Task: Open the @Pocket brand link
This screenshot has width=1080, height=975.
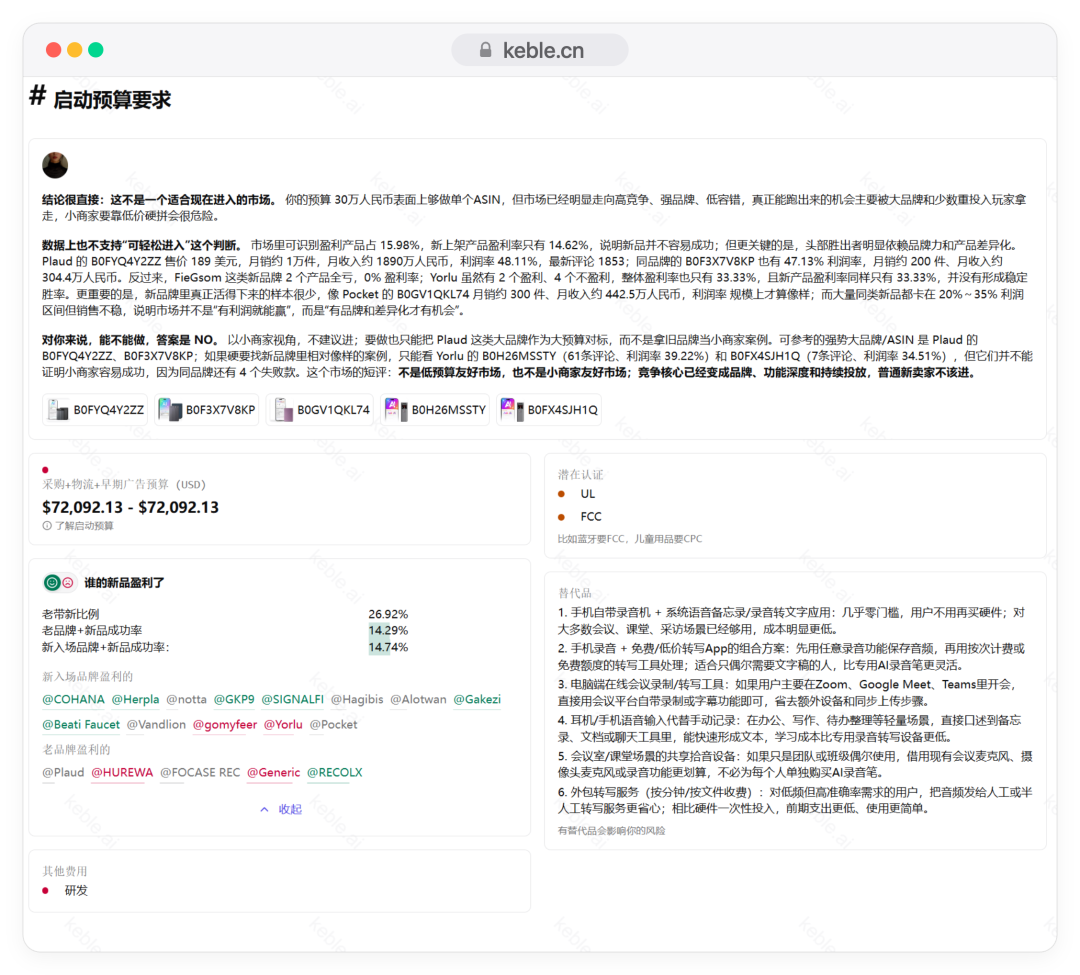Action: click(x=333, y=724)
